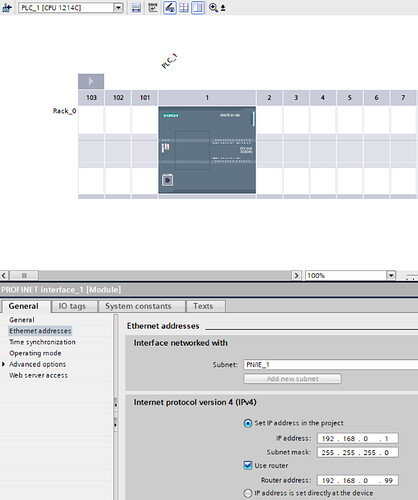Open the System constants tab
This screenshot has width=418, height=500.
coord(138,306)
